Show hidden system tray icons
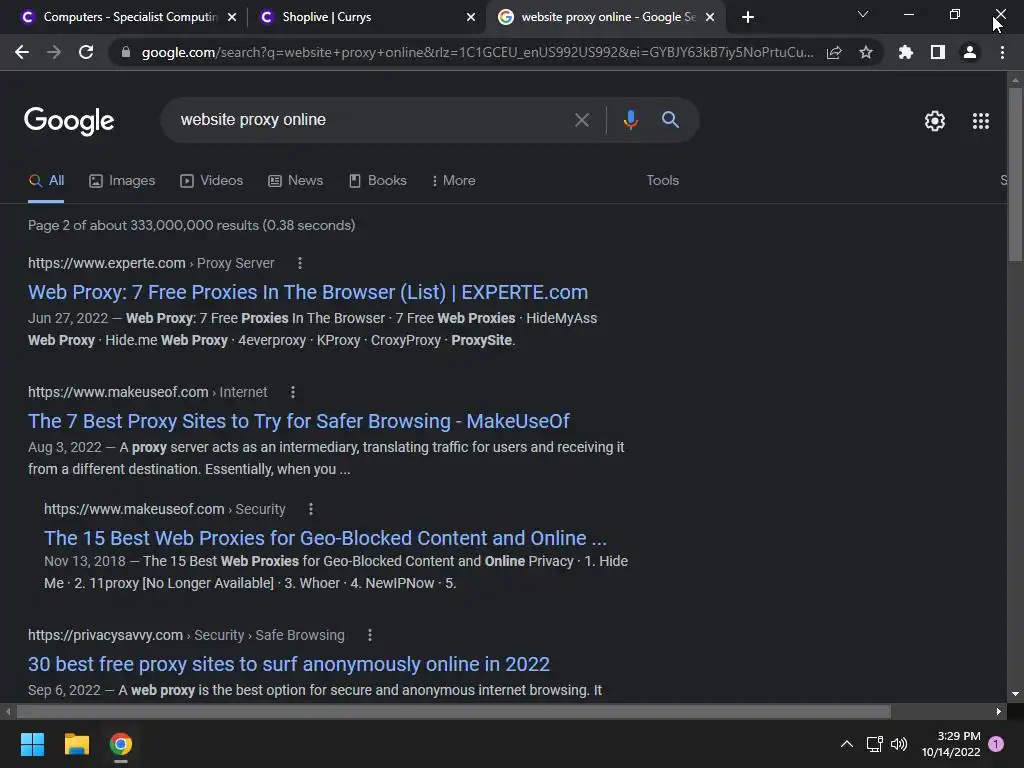Screen dimensions: 1024x768 coord(846,744)
